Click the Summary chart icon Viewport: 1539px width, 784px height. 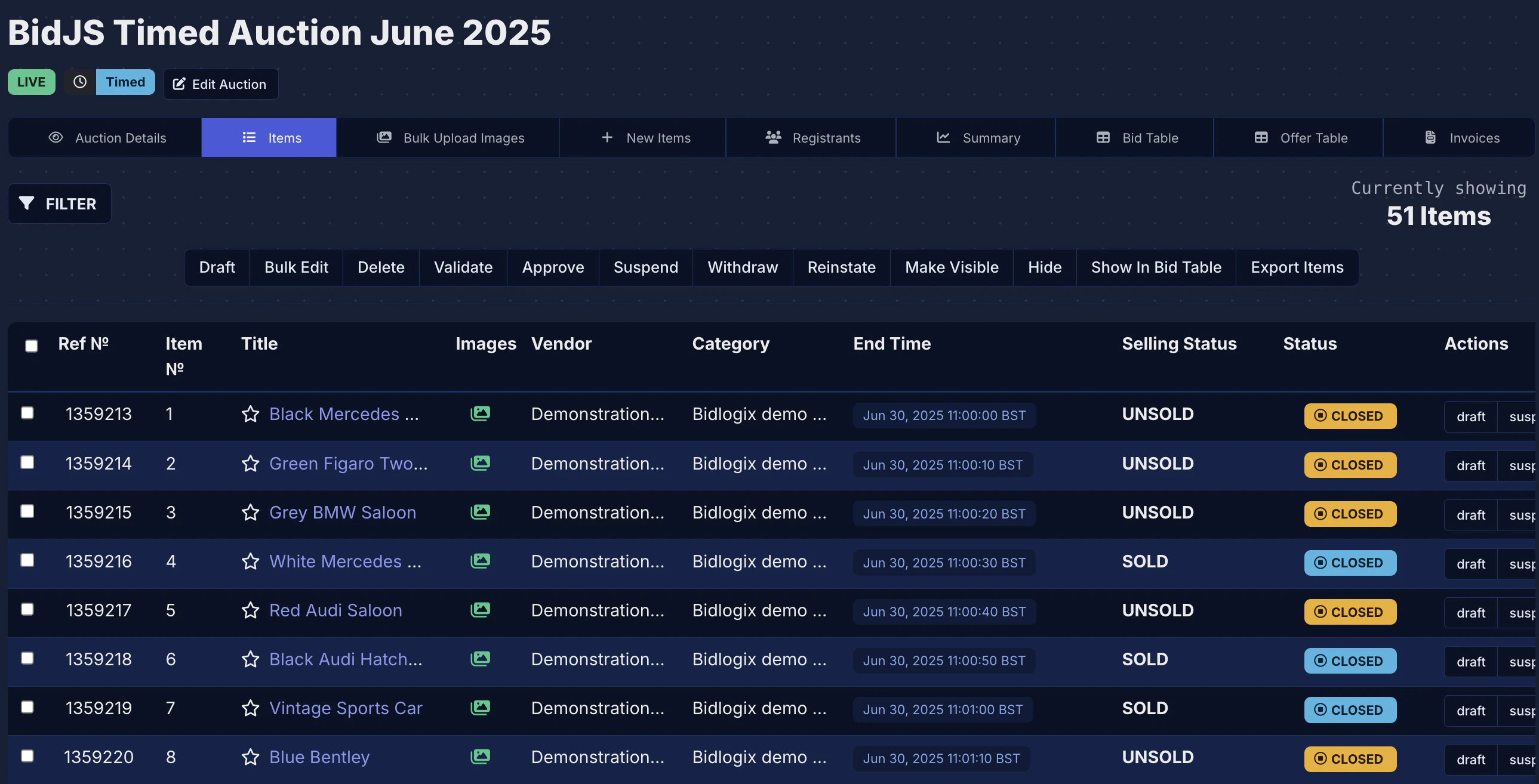943,137
